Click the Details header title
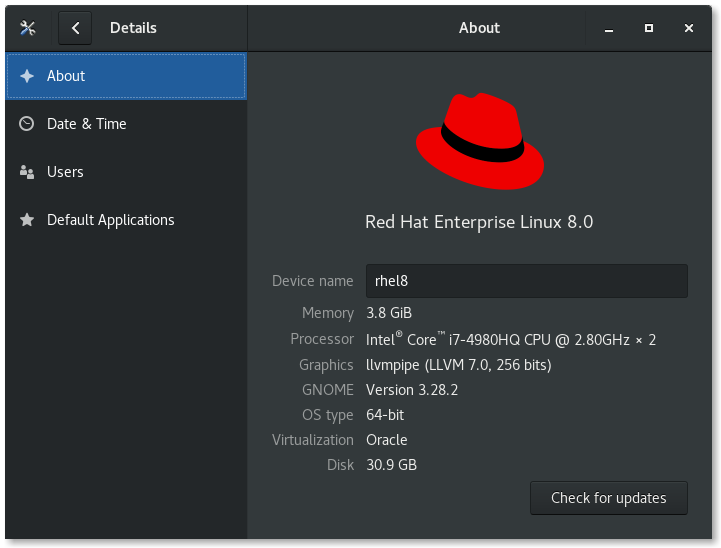Viewport: 721px width, 548px height. pyautogui.click(x=133, y=28)
